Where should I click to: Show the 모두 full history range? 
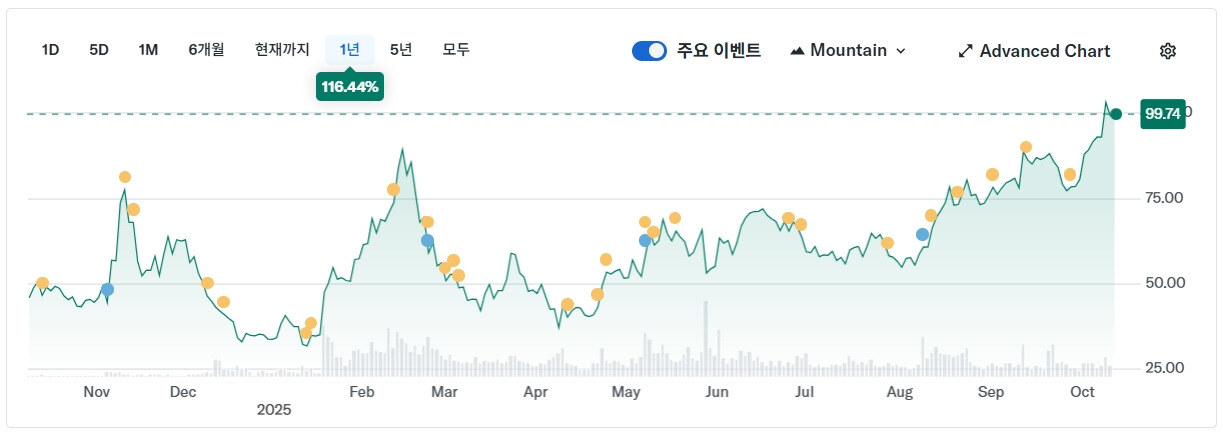[456, 50]
